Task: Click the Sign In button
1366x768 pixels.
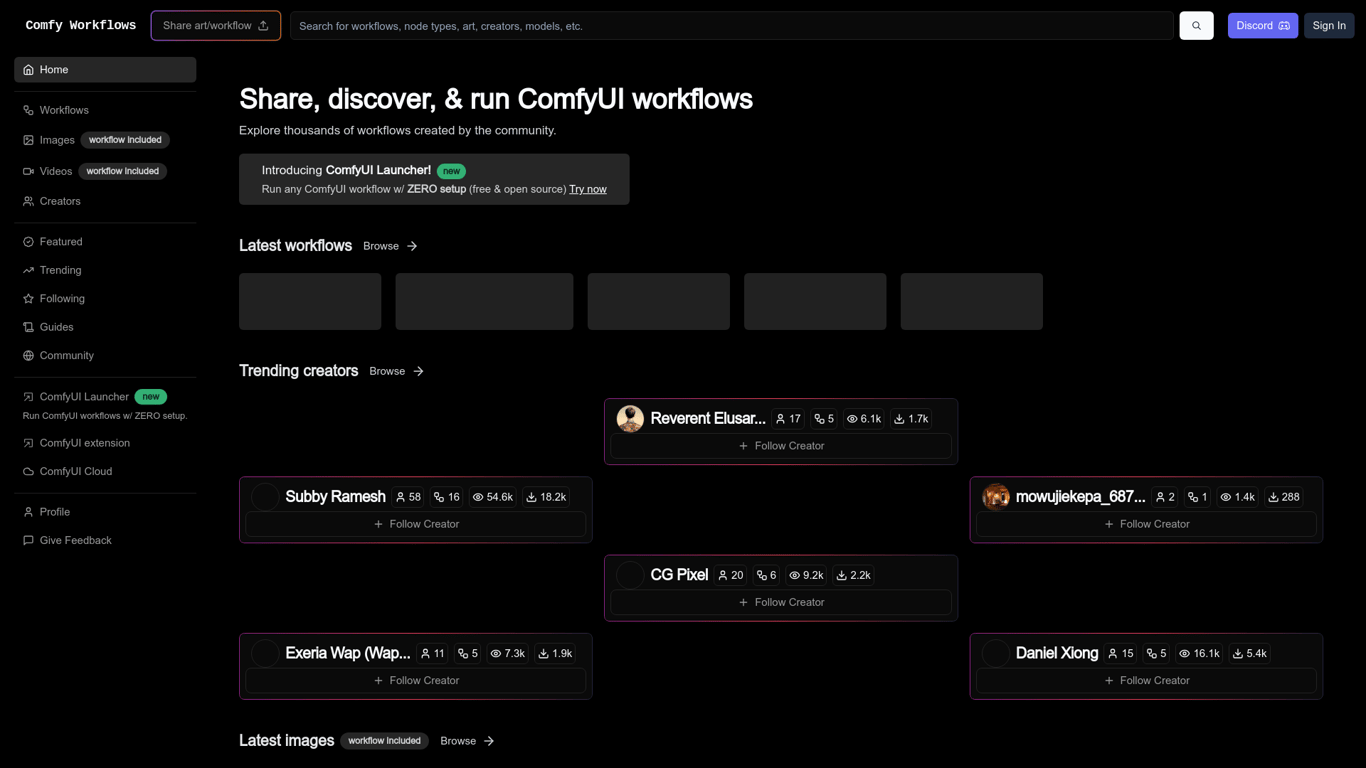Action: click(x=1328, y=25)
